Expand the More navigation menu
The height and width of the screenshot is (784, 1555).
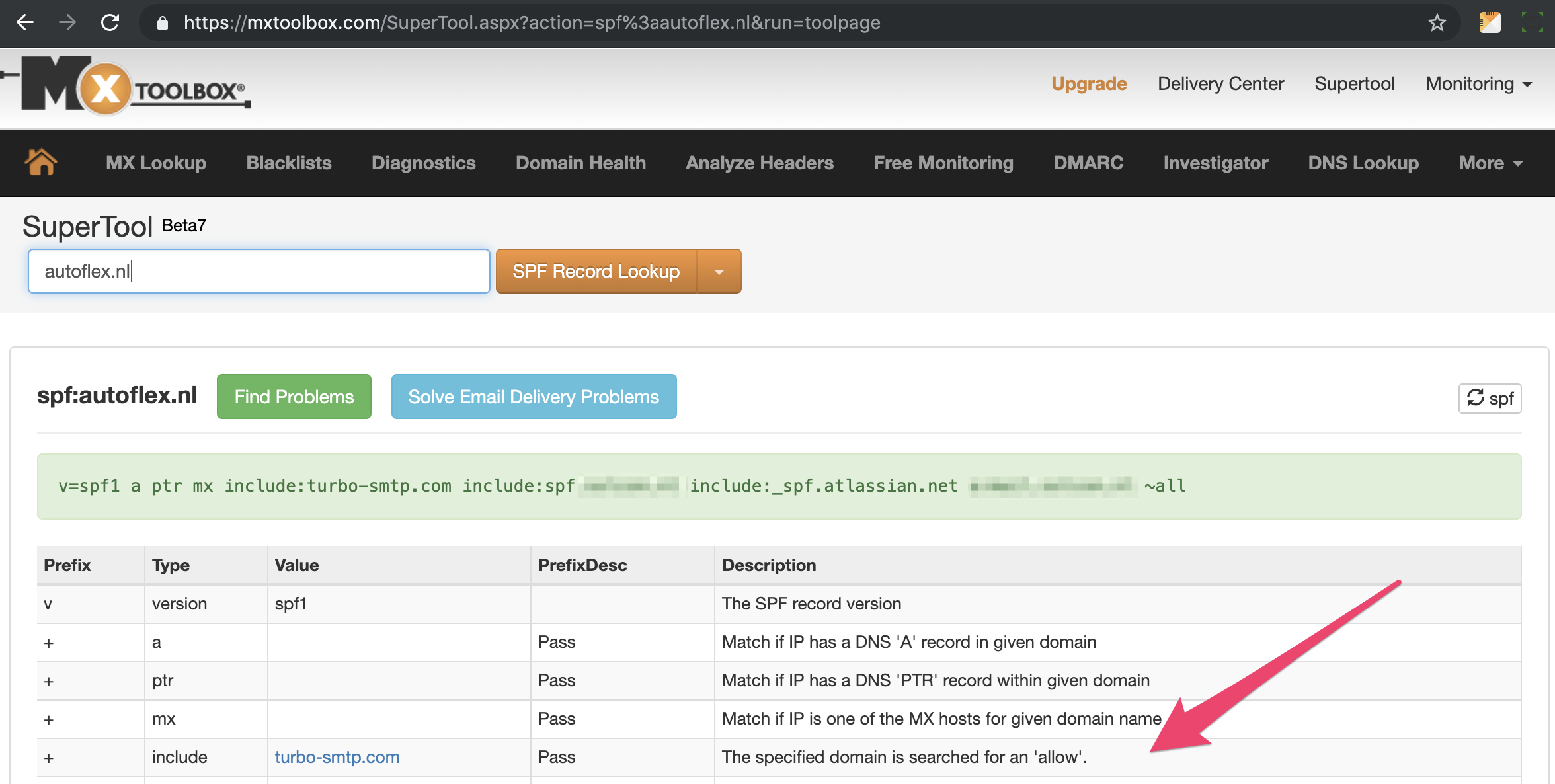coord(1490,163)
